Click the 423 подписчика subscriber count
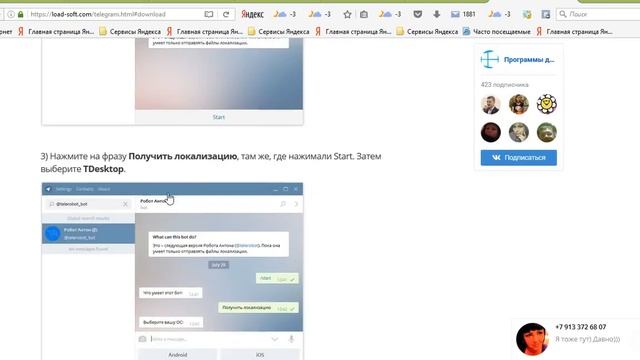 [504, 85]
